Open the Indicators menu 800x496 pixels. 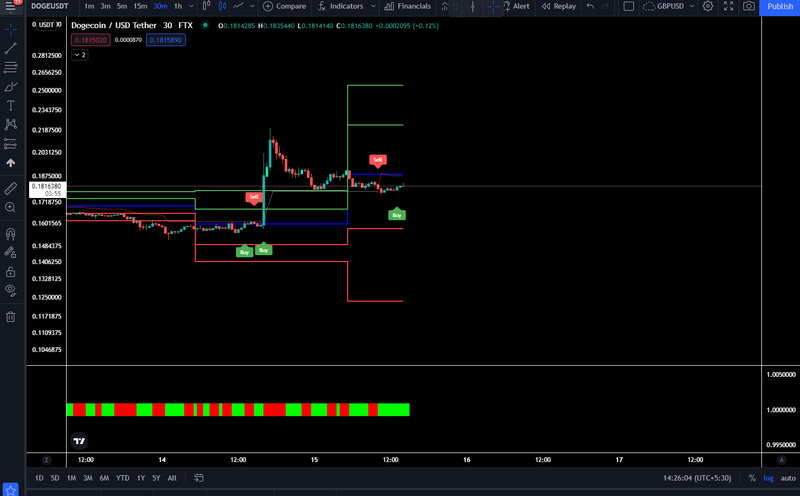[x=346, y=6]
